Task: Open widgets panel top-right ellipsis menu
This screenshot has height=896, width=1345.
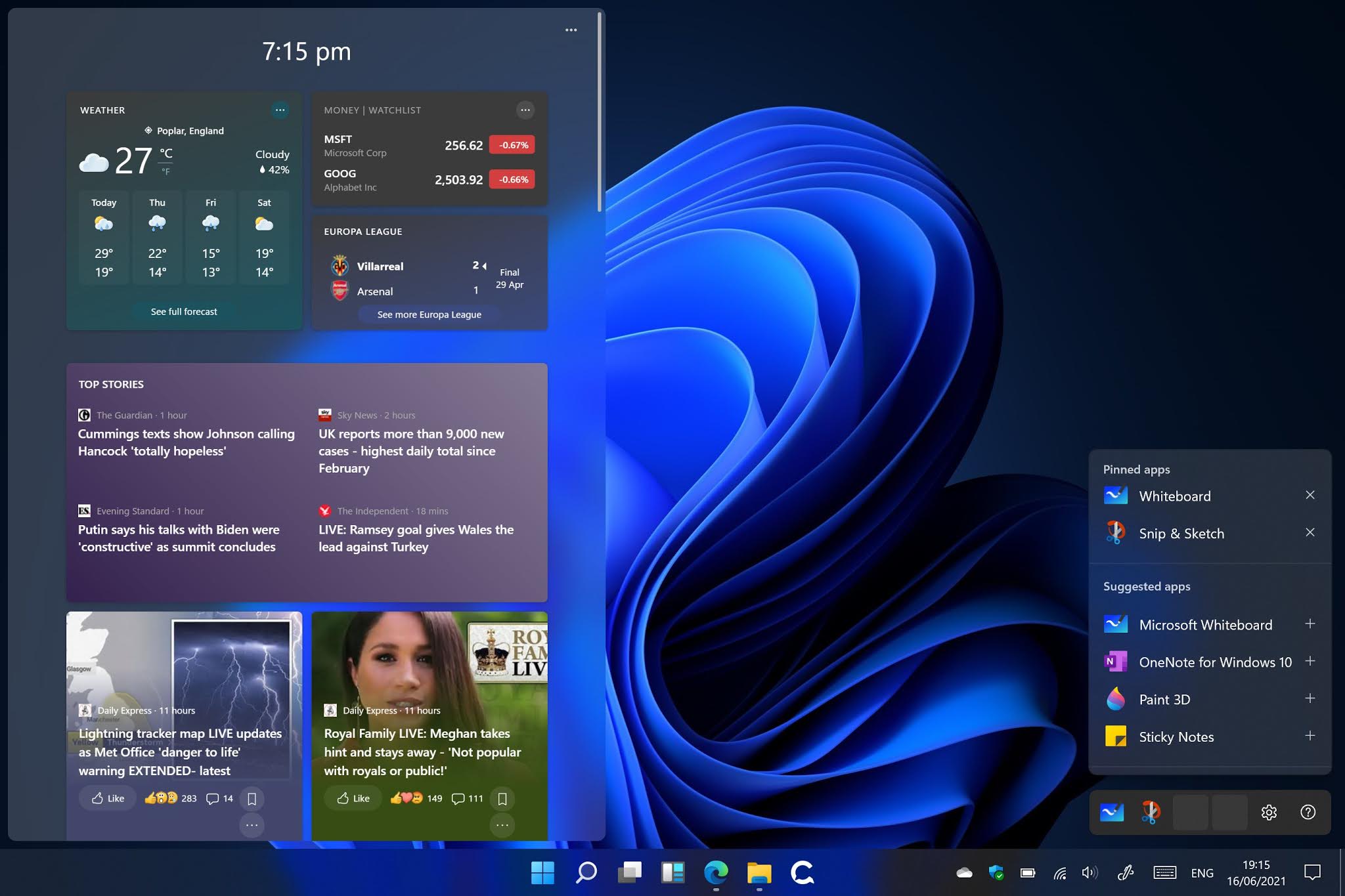Action: click(x=571, y=30)
